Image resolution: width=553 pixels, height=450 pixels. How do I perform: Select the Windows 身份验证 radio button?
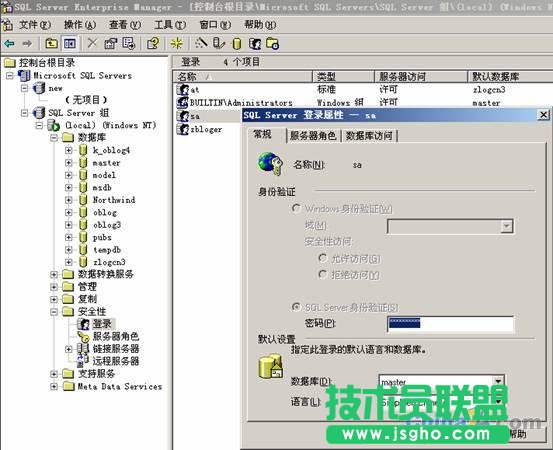tap(296, 208)
